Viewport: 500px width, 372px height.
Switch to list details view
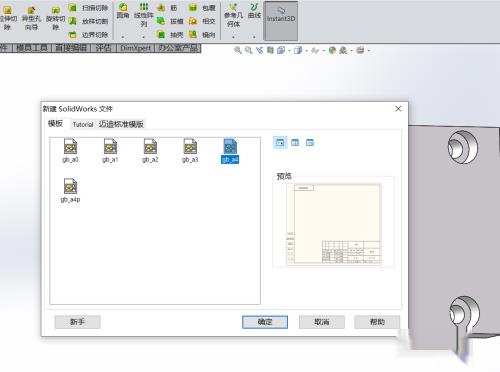click(x=310, y=143)
